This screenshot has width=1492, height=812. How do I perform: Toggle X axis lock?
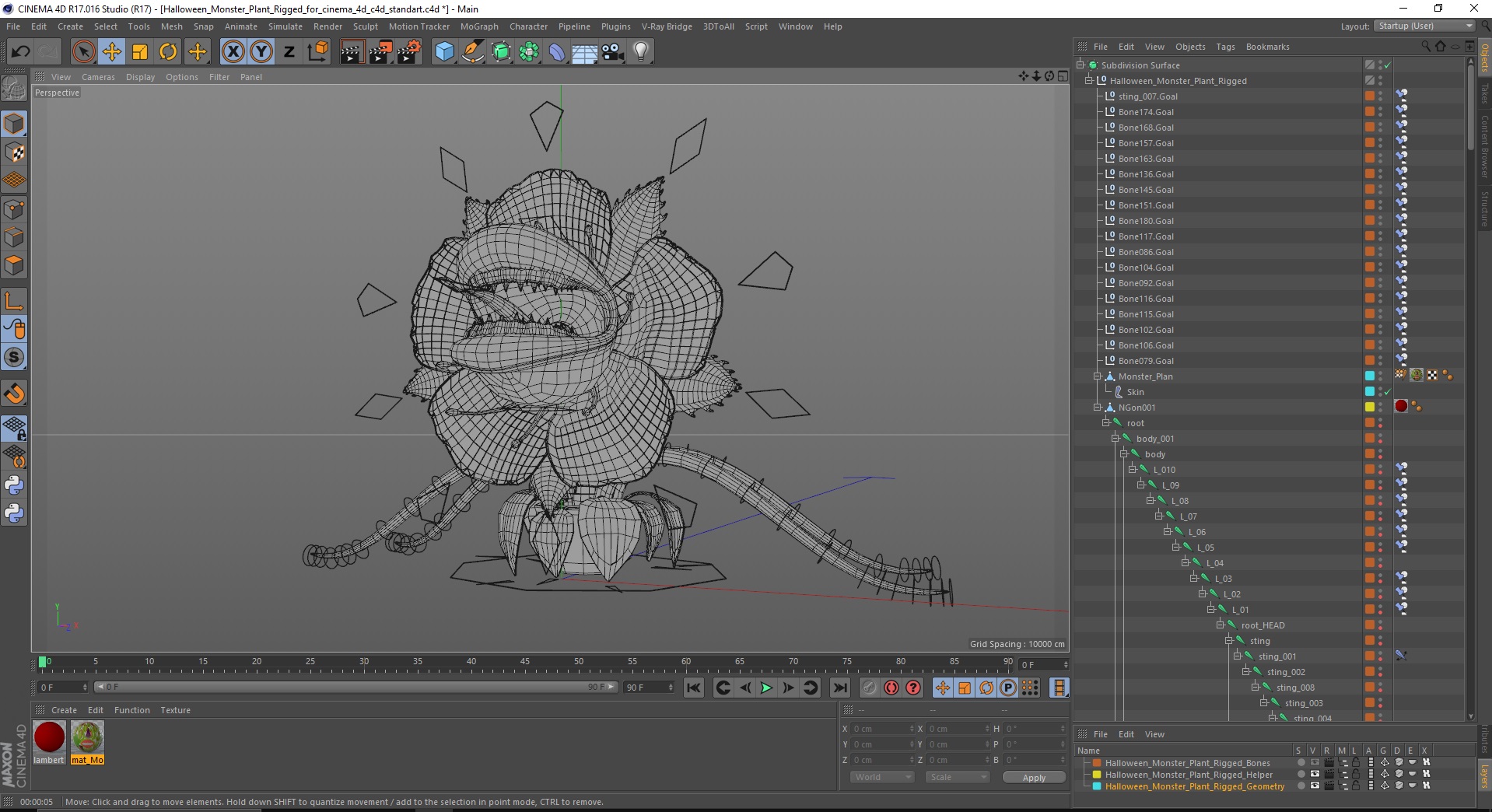pos(233,52)
